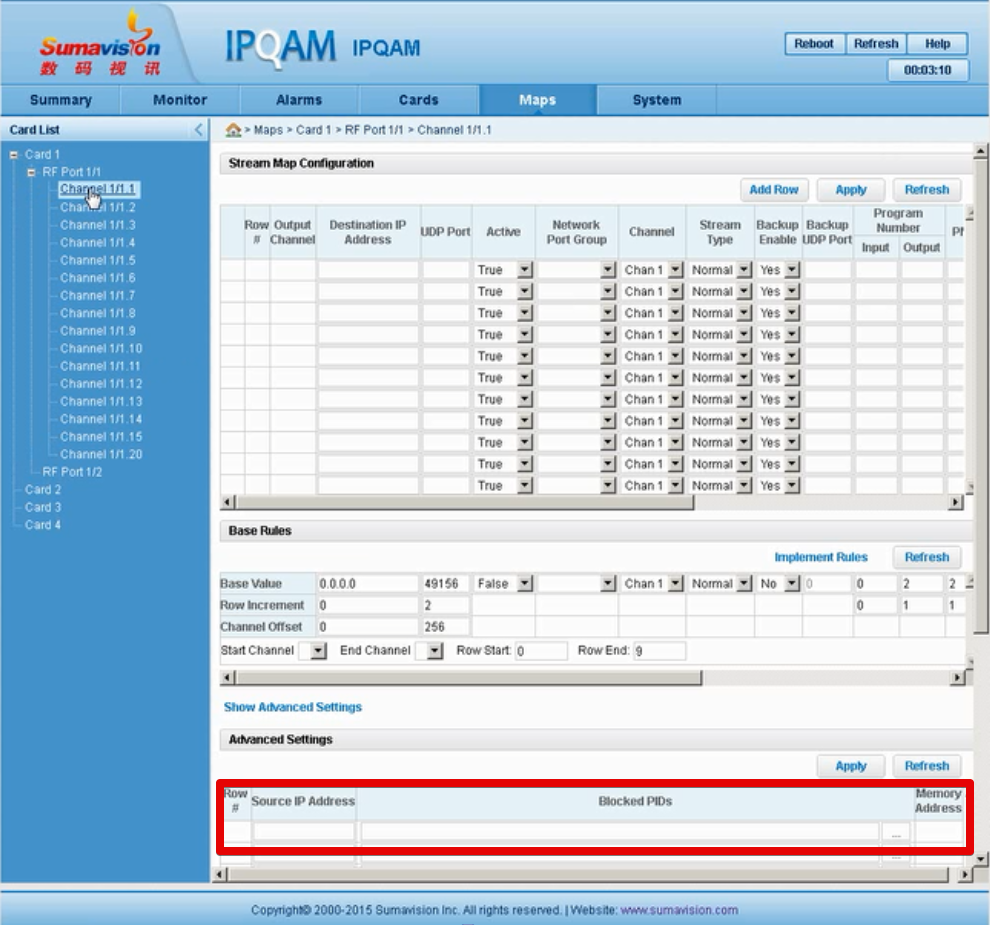Screen dimensions: 990x925
Task: Collapse the Card 1 tree node
Action: pos(14,155)
